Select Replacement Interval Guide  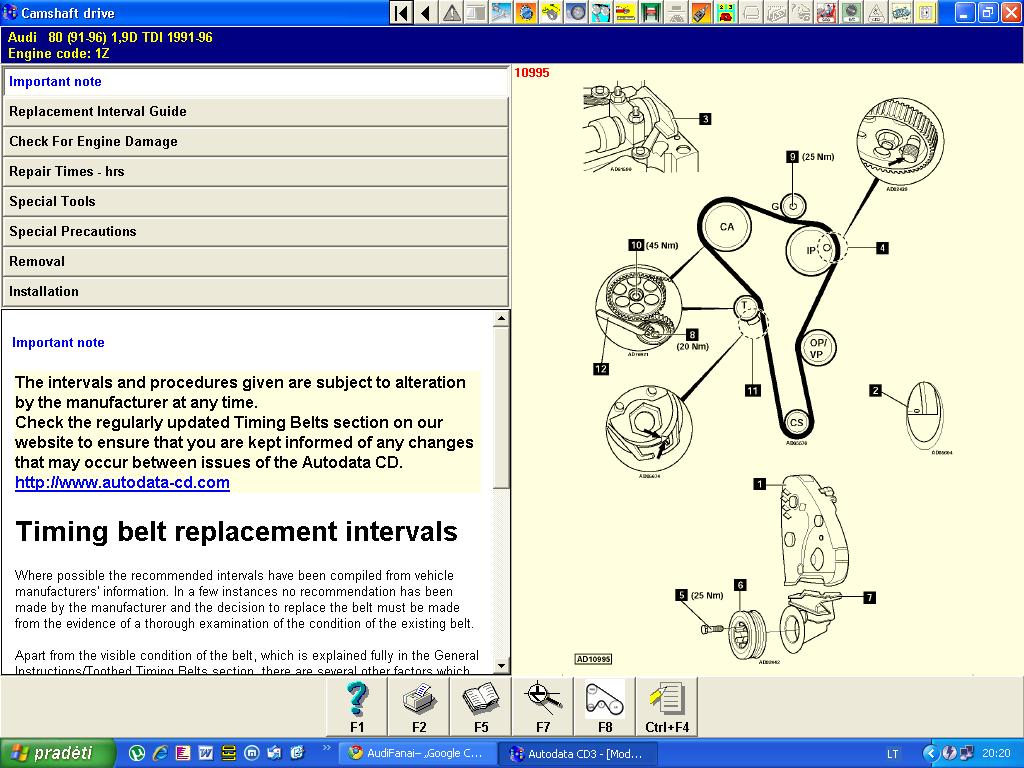[255, 112]
